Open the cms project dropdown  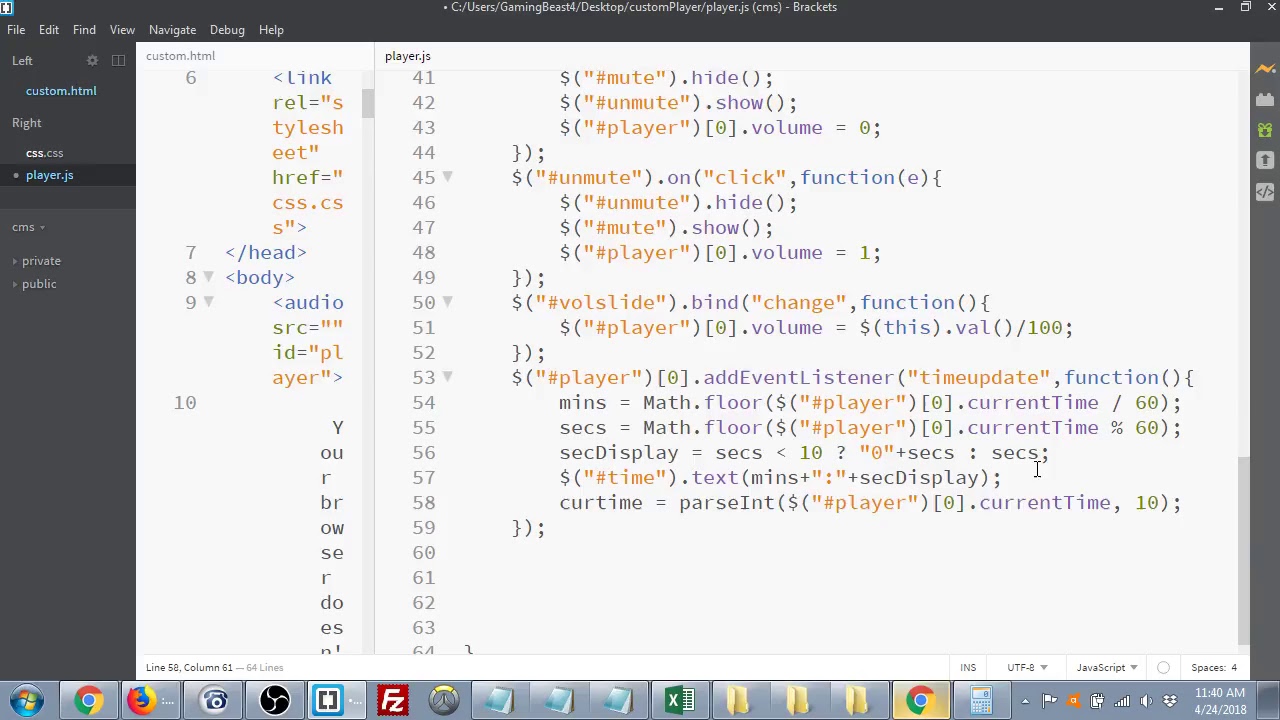pyautogui.click(x=29, y=227)
